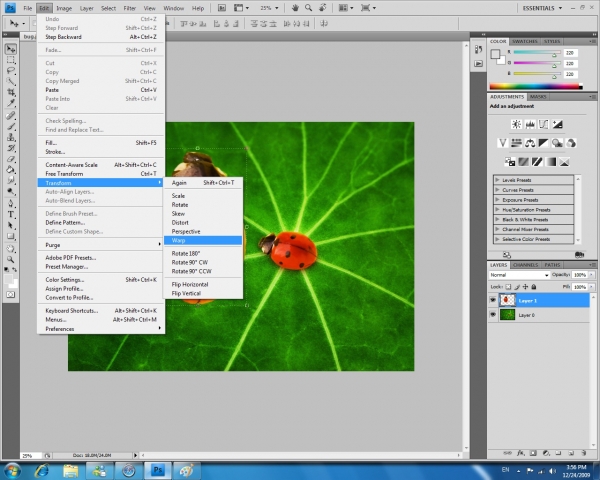Select the Type tool
This screenshot has width=600, height=480.
[11, 214]
